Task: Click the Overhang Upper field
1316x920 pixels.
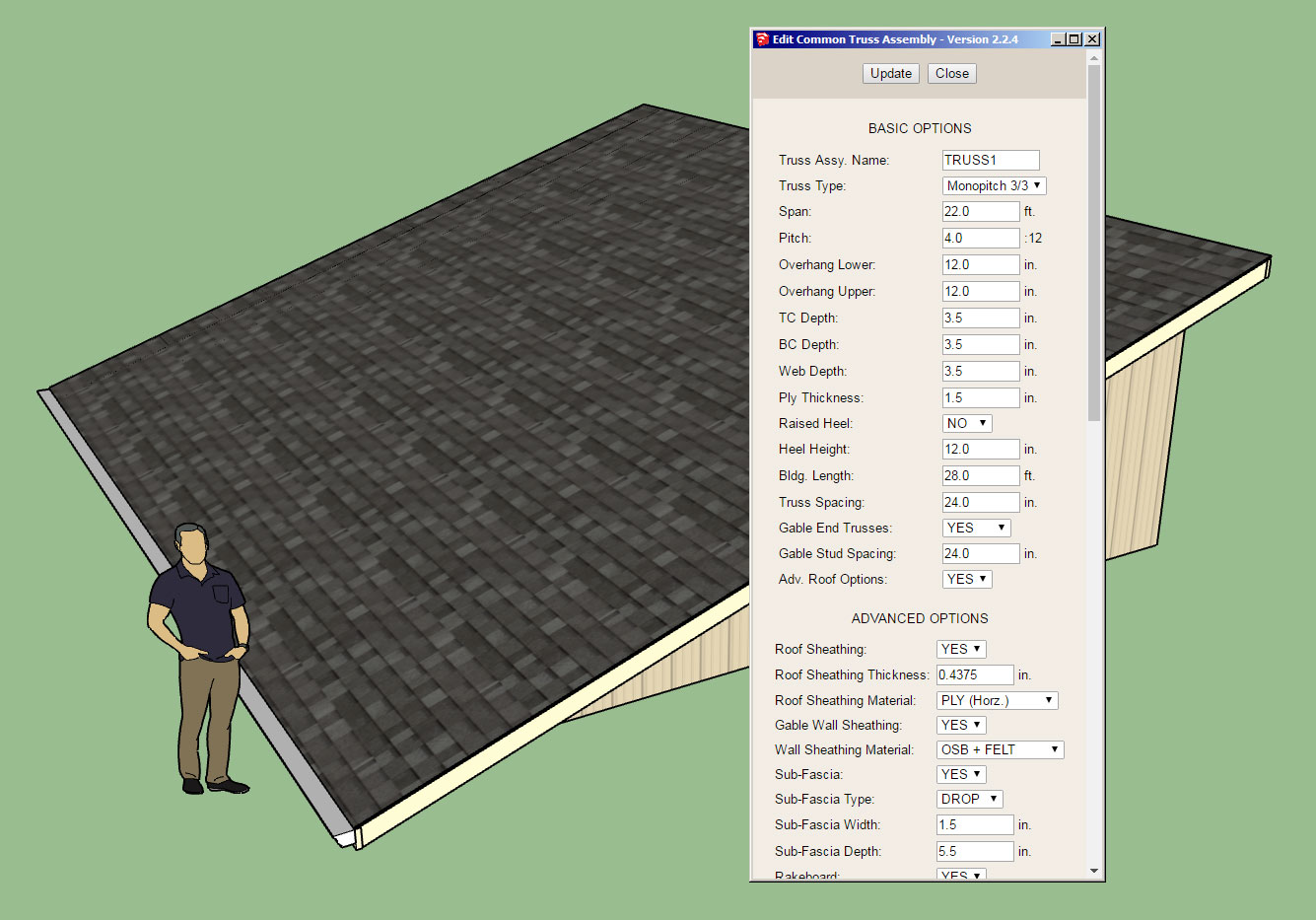Action: click(x=981, y=292)
